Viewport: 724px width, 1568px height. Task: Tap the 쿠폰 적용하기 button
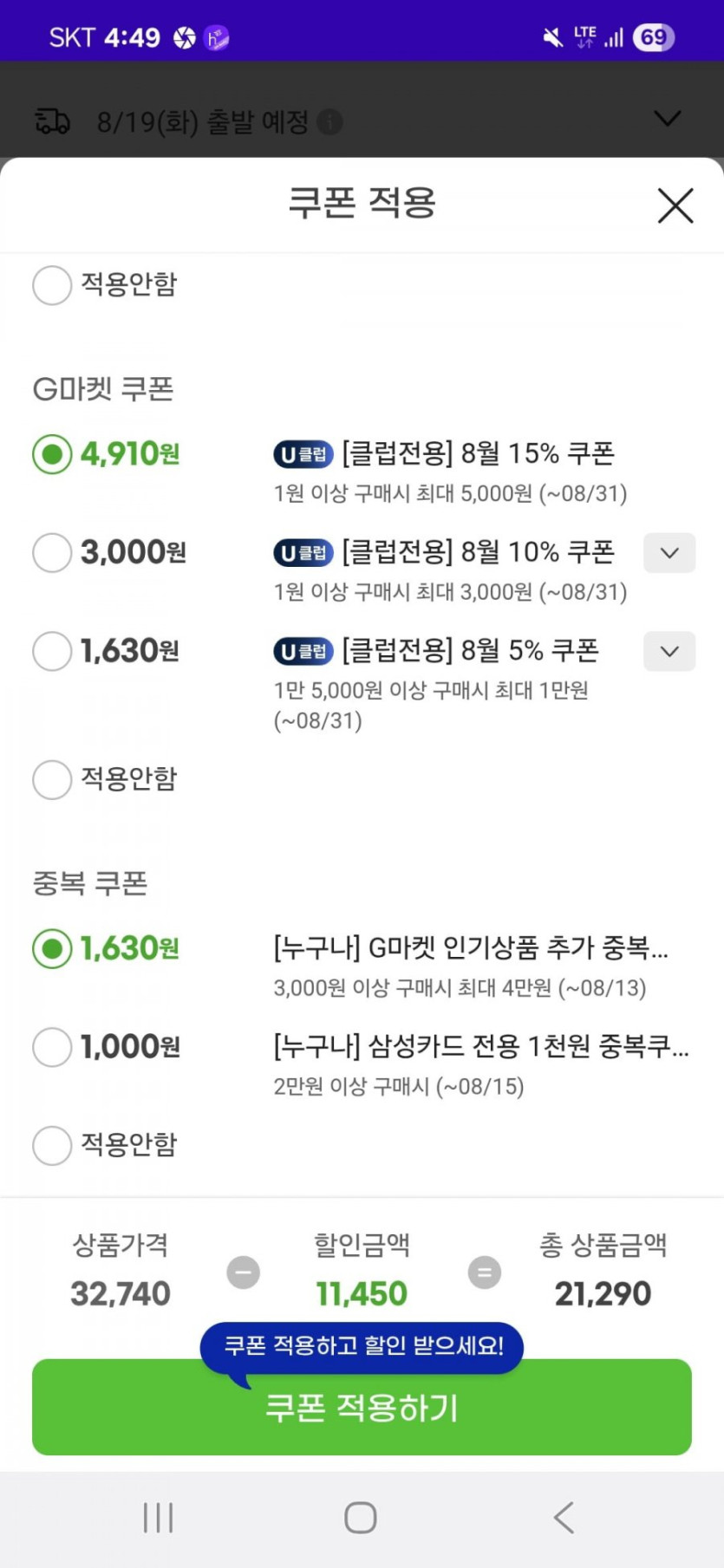click(x=362, y=1409)
